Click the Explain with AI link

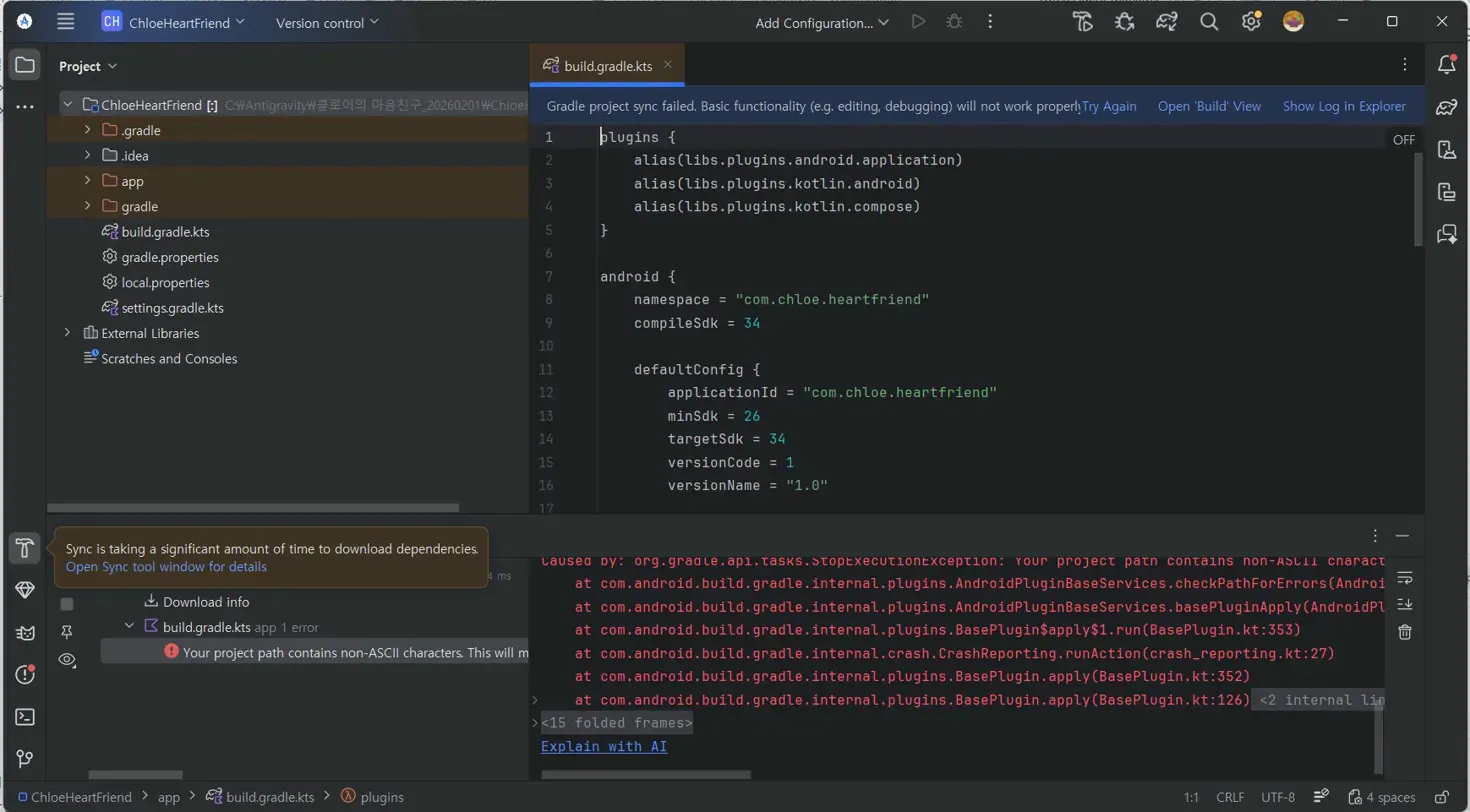[604, 746]
